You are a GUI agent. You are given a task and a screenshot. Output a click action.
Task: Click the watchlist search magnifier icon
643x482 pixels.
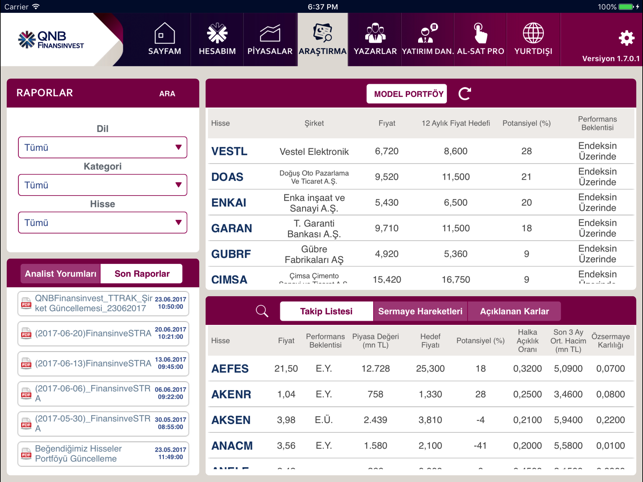click(x=262, y=311)
